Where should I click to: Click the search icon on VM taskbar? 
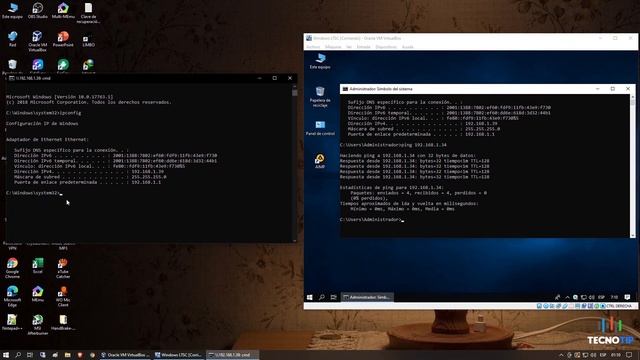click(322, 297)
